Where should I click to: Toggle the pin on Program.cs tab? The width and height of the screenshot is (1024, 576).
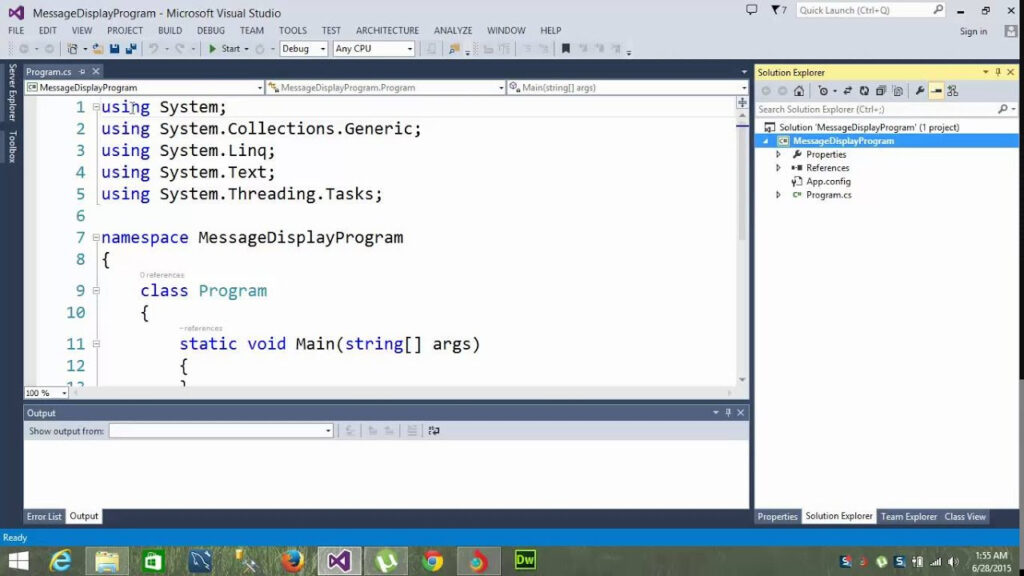pyautogui.click(x=82, y=72)
